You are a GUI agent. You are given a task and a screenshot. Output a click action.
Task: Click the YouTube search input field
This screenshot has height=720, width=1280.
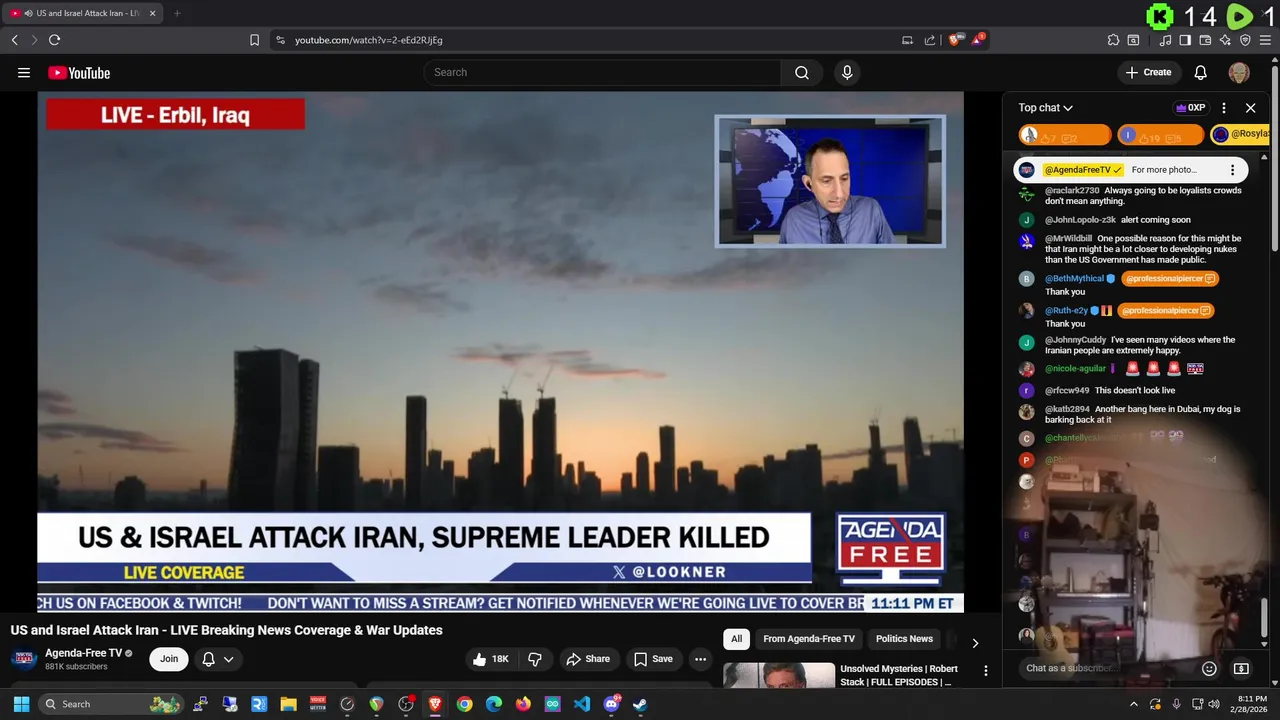coord(602,72)
